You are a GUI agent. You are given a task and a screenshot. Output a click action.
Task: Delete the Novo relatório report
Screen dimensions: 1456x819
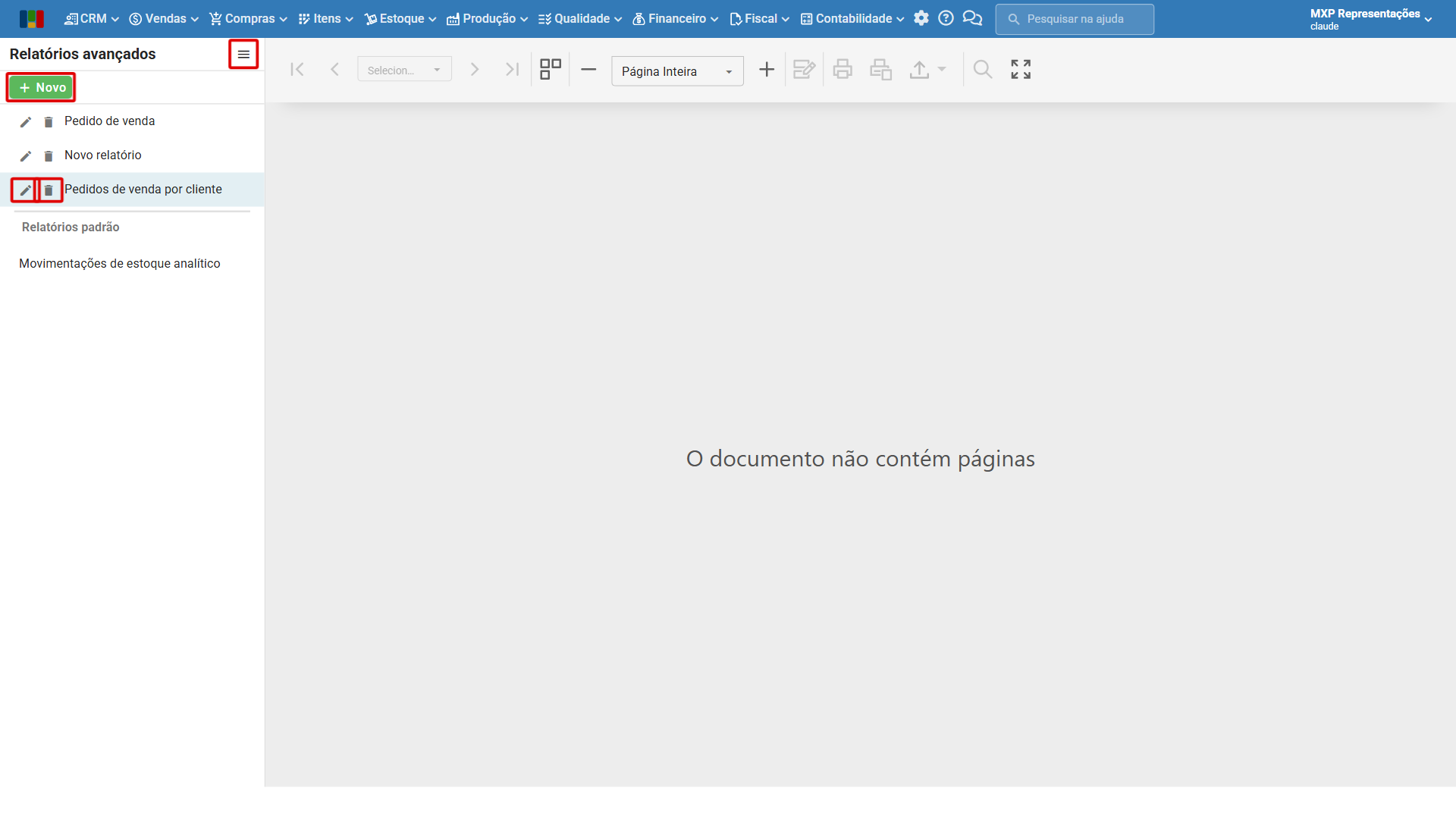49,156
